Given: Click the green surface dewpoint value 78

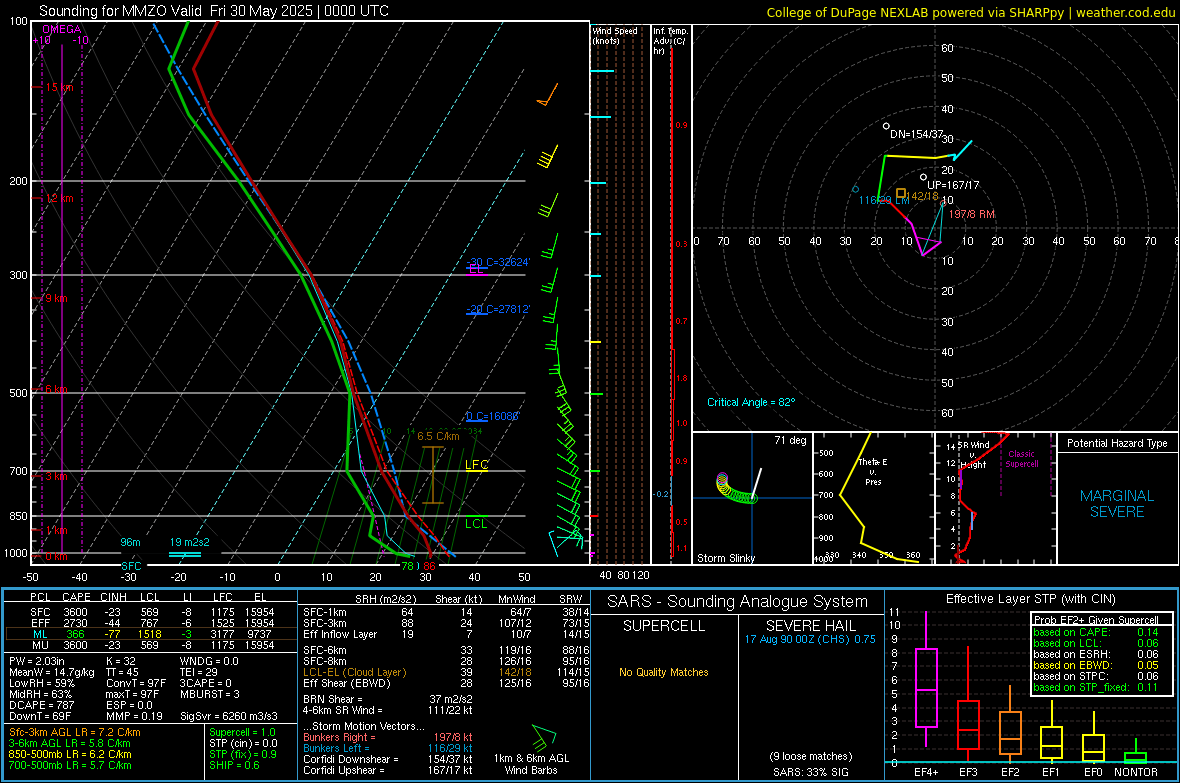Looking at the screenshot, I should tap(407, 566).
